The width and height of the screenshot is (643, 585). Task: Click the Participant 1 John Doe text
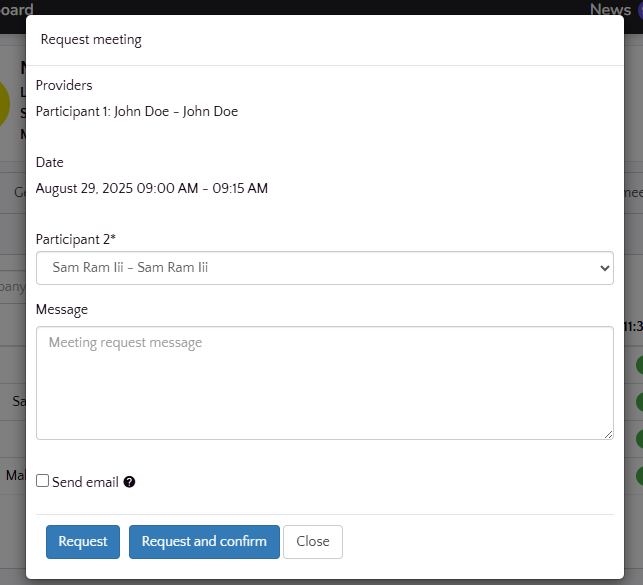[x=137, y=112]
